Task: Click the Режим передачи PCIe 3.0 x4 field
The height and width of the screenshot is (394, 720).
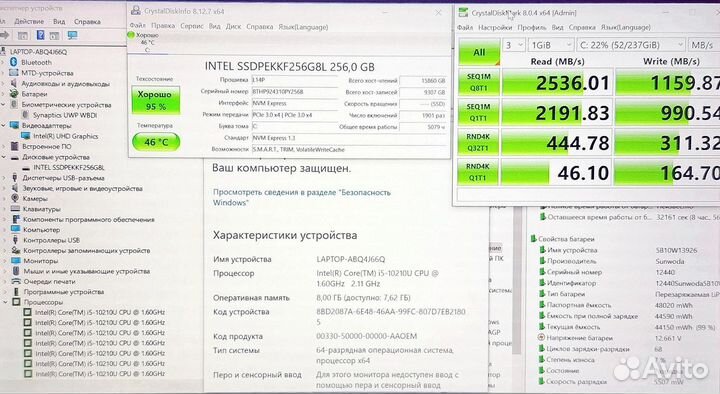Action: 294,115
